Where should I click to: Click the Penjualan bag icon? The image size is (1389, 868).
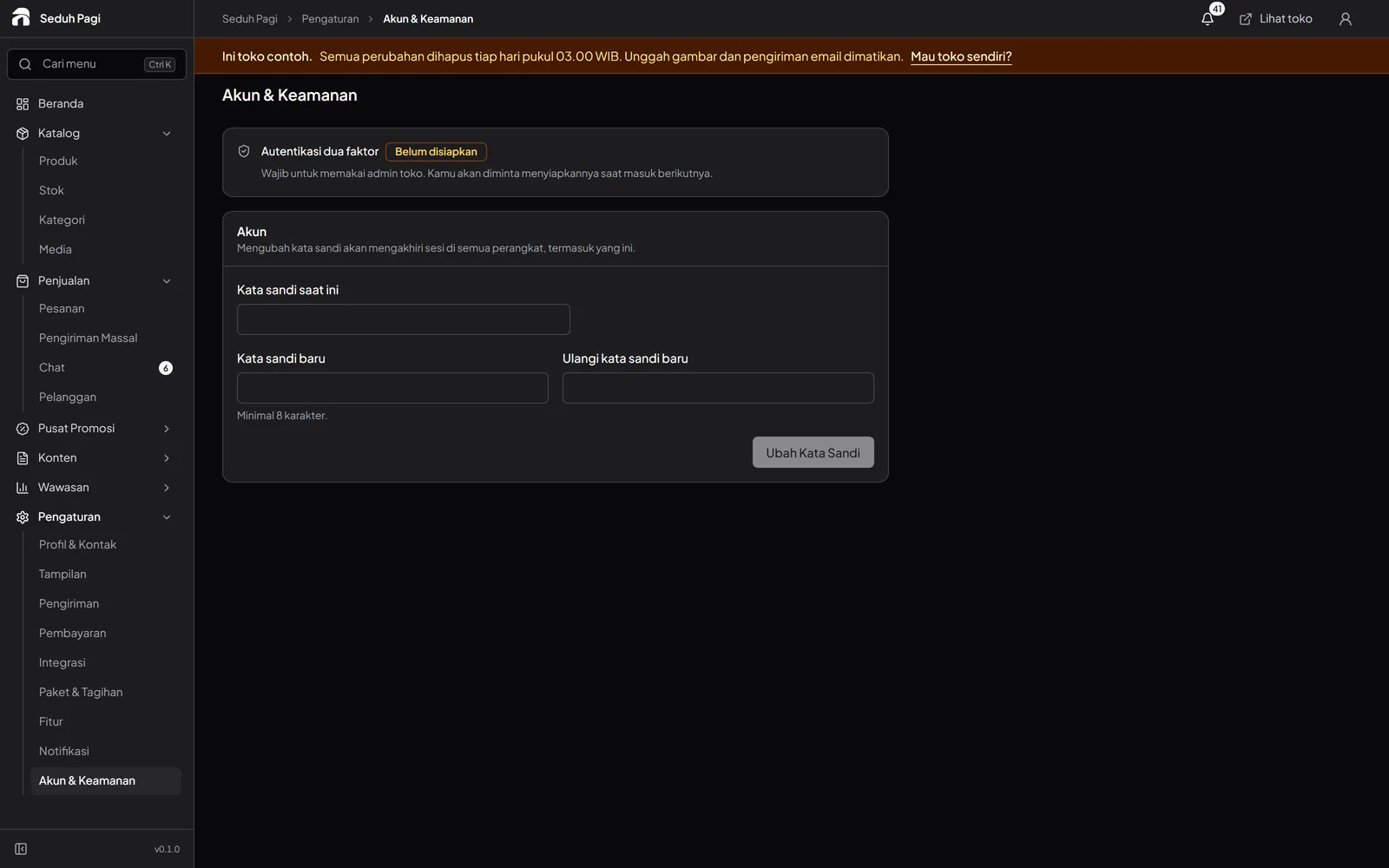(23, 281)
